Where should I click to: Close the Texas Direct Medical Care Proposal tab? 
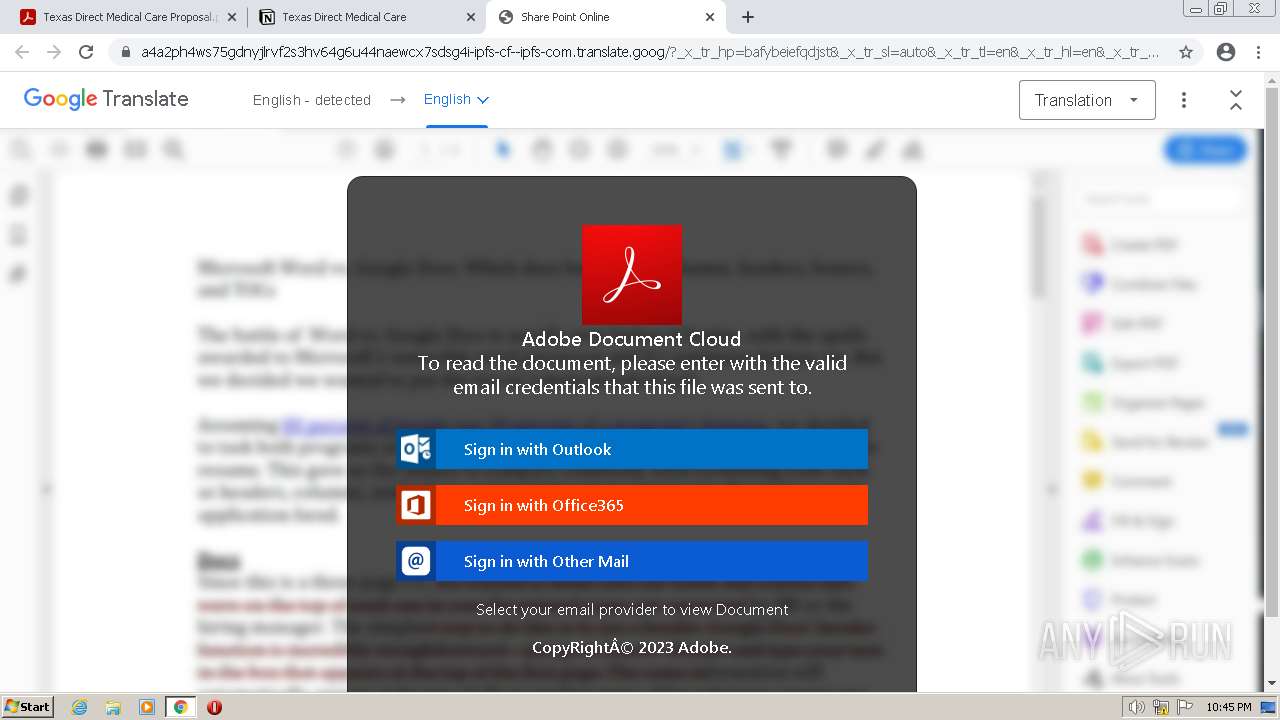click(232, 17)
